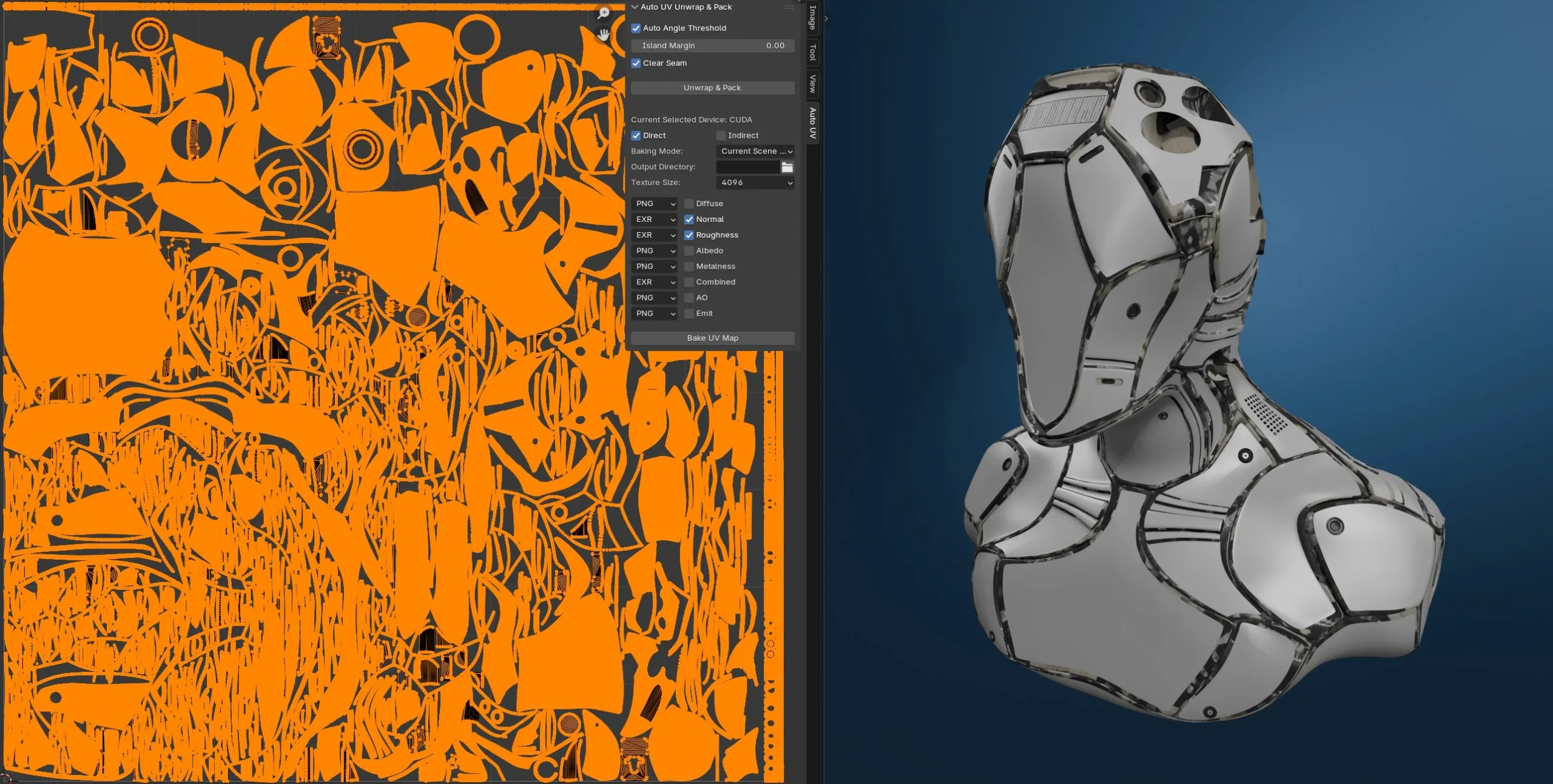The image size is (1553, 784).
Task: Disable the Roughness texture output
Action: pos(689,235)
